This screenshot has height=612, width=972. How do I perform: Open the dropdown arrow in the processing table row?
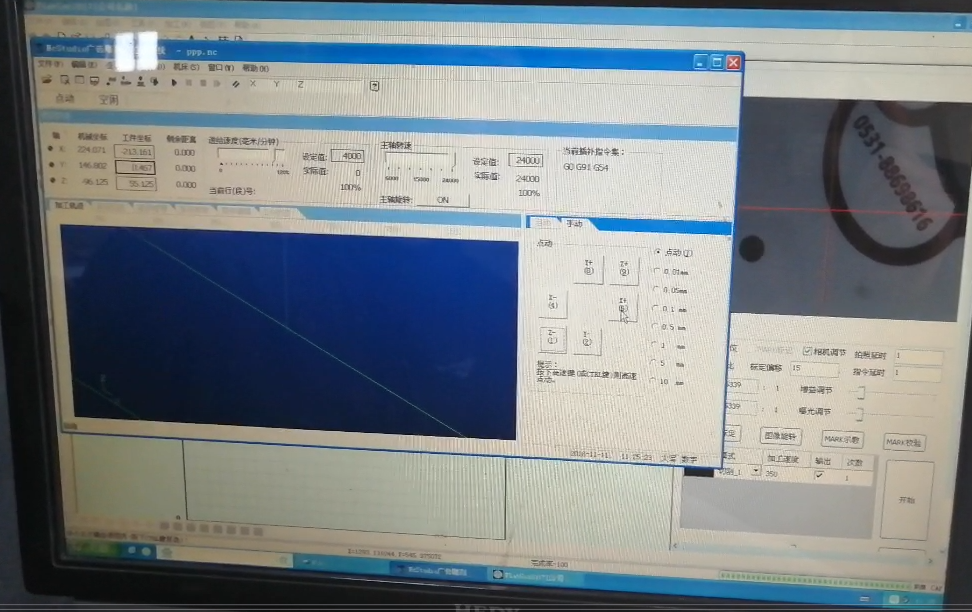pyautogui.click(x=755, y=471)
